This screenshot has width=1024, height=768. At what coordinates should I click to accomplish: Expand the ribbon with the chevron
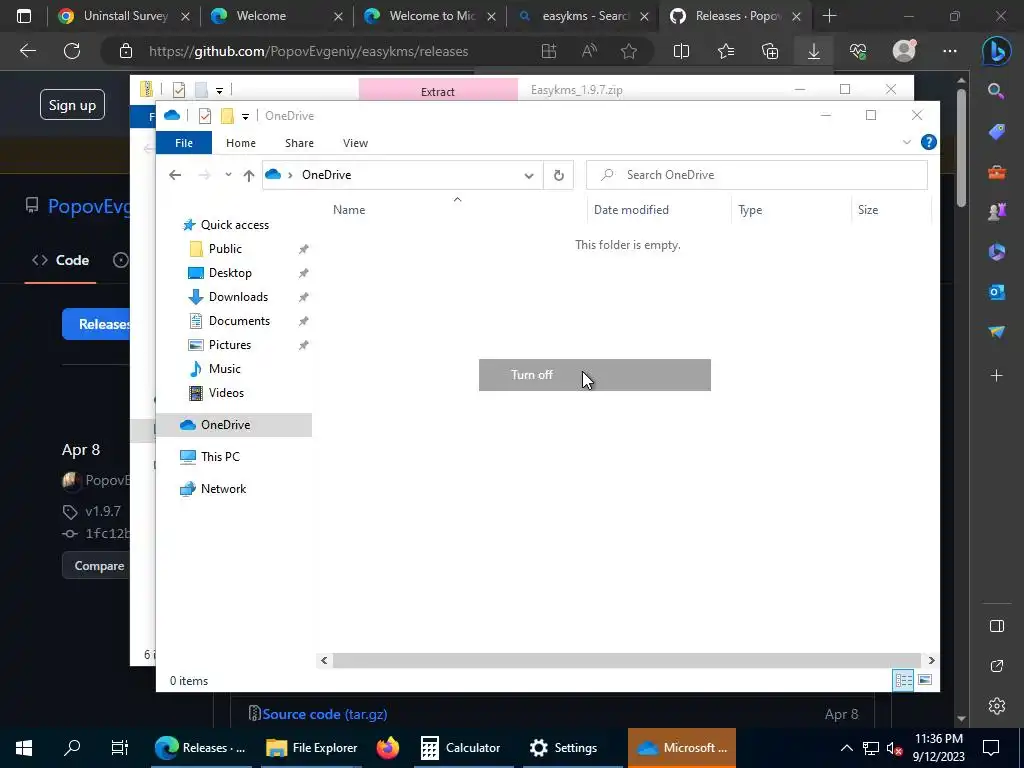click(x=906, y=142)
